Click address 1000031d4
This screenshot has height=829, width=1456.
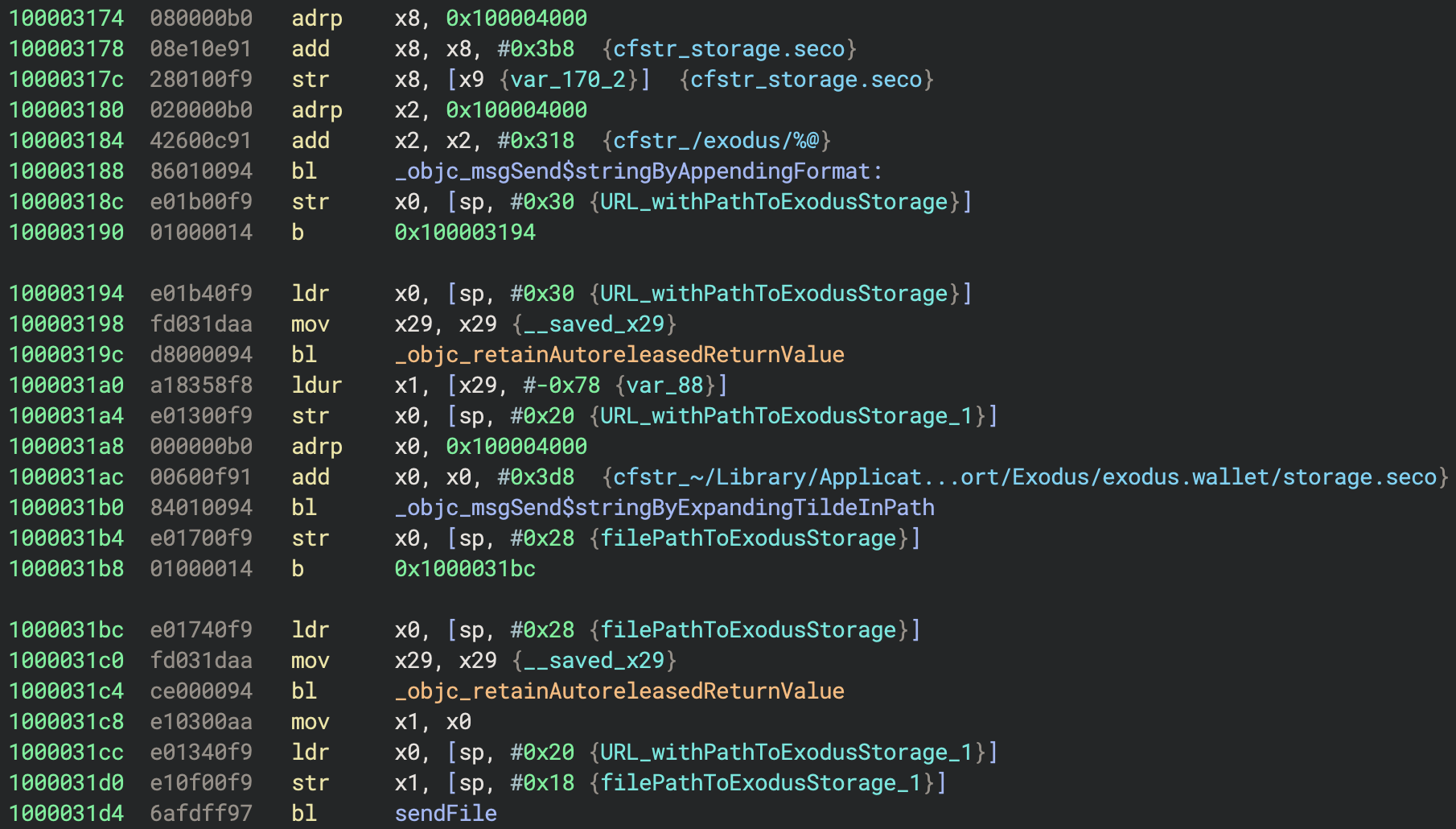click(x=66, y=813)
